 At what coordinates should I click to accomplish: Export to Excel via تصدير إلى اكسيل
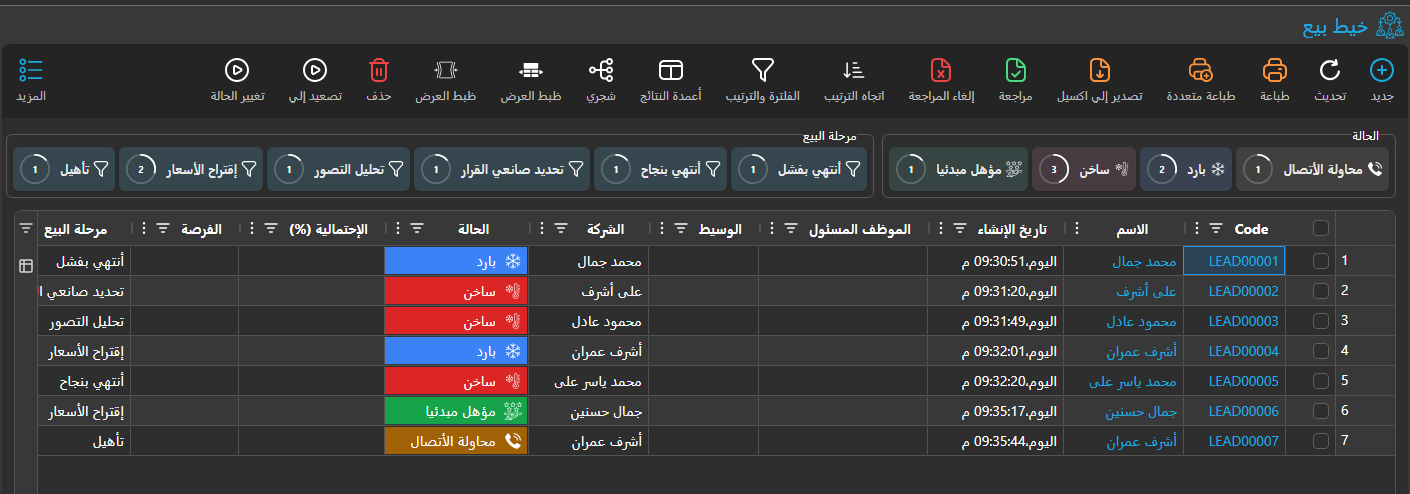(1099, 70)
